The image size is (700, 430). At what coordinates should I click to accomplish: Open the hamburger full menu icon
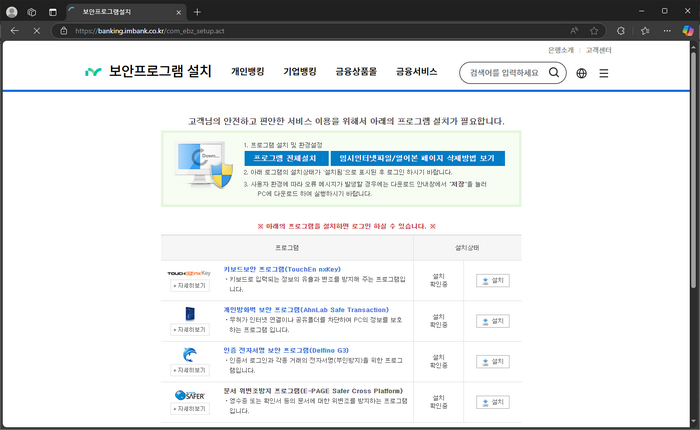tap(604, 73)
